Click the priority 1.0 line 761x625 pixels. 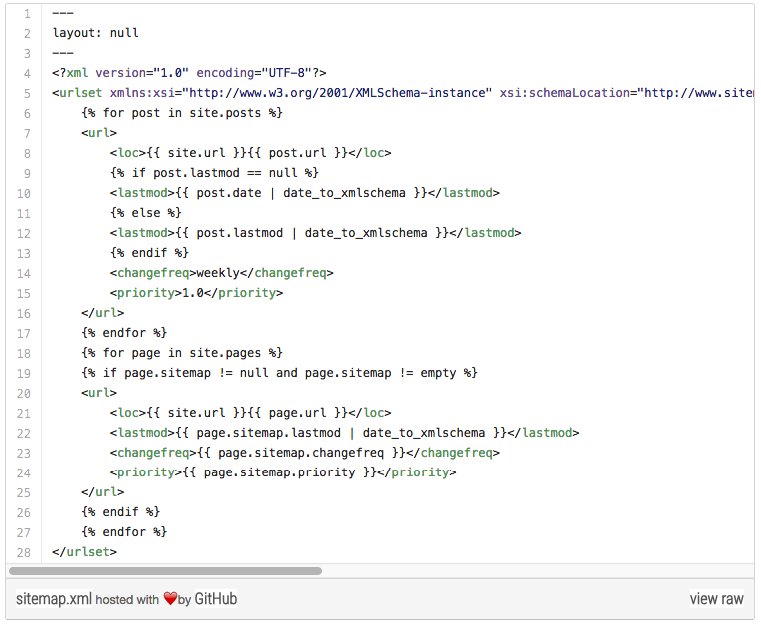point(196,293)
